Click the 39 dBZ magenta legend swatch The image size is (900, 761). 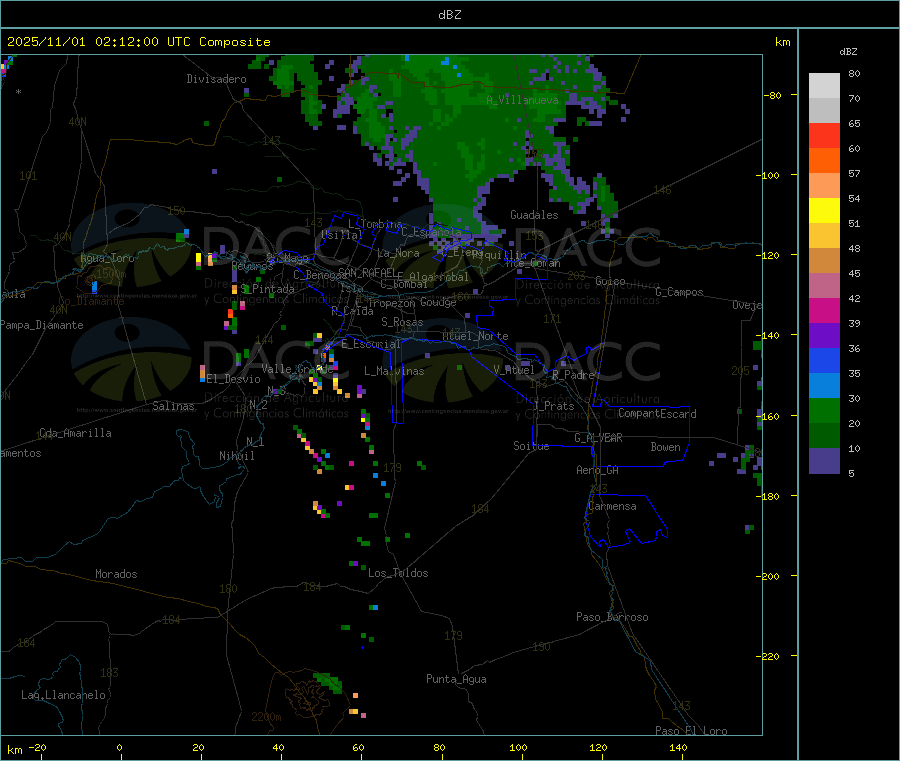pos(824,310)
